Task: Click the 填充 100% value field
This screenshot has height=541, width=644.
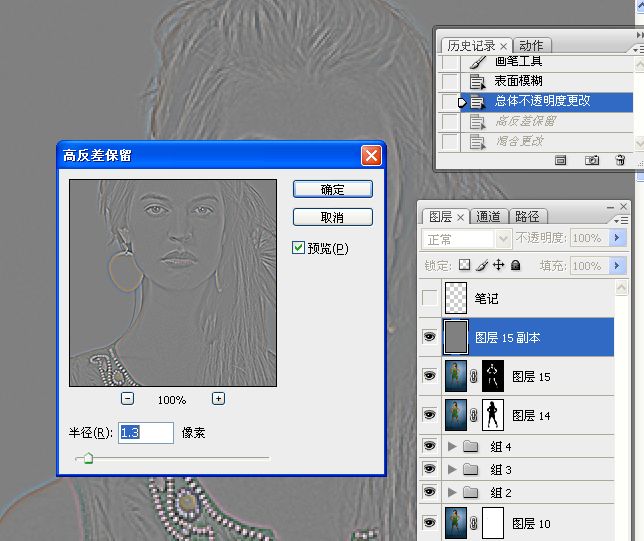Action: tap(589, 266)
